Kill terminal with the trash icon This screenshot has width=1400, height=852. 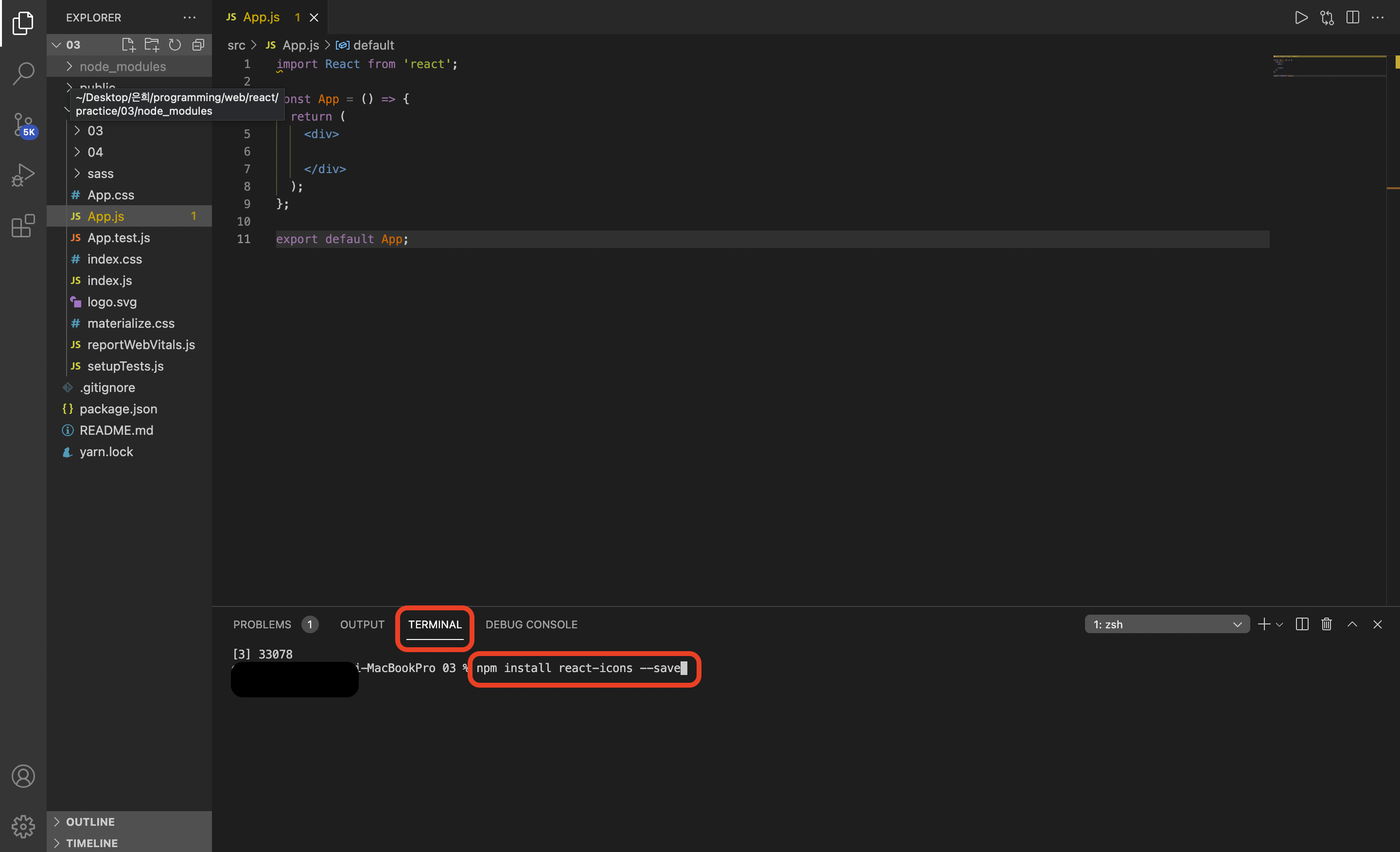pos(1326,624)
